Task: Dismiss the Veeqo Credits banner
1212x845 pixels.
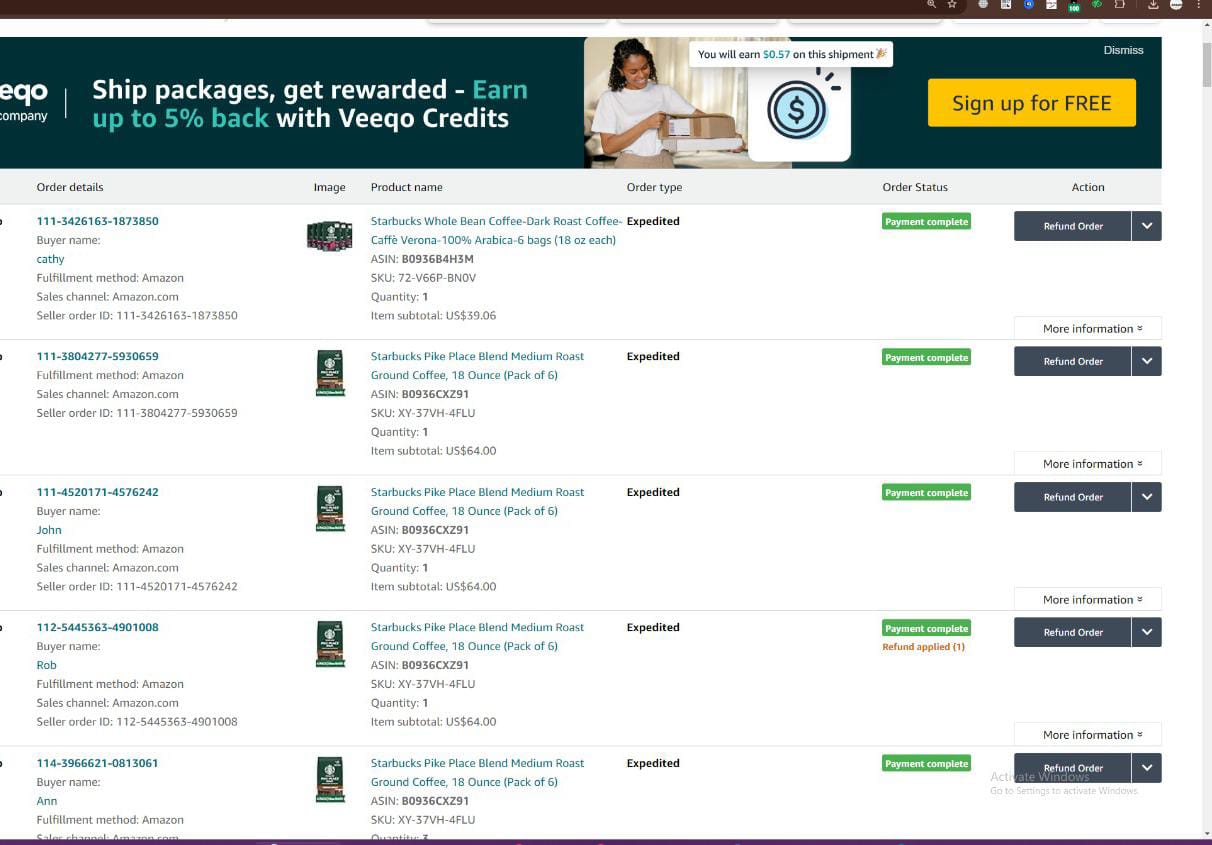Action: 1123,50
